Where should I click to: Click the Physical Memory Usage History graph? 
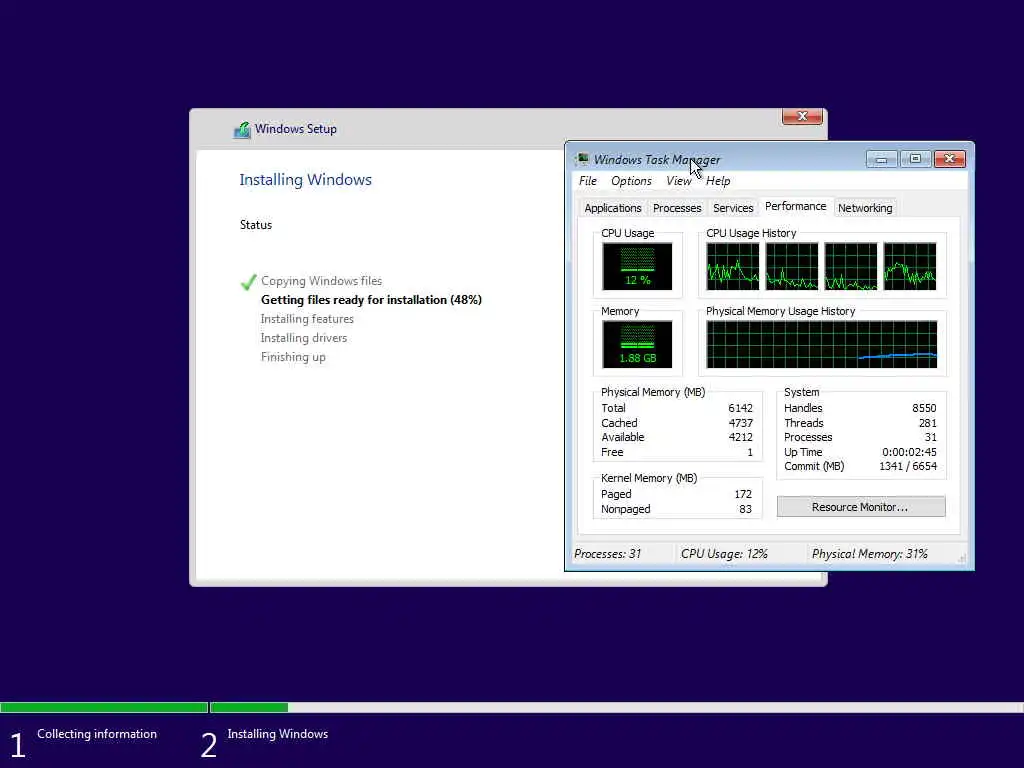[x=822, y=344]
